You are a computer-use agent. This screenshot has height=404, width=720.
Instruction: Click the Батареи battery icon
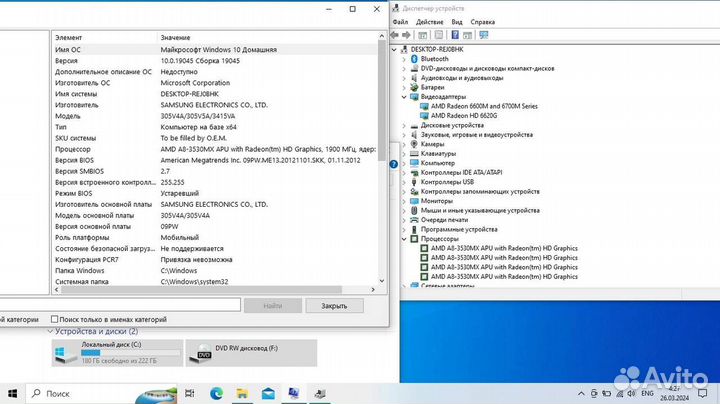coord(414,87)
